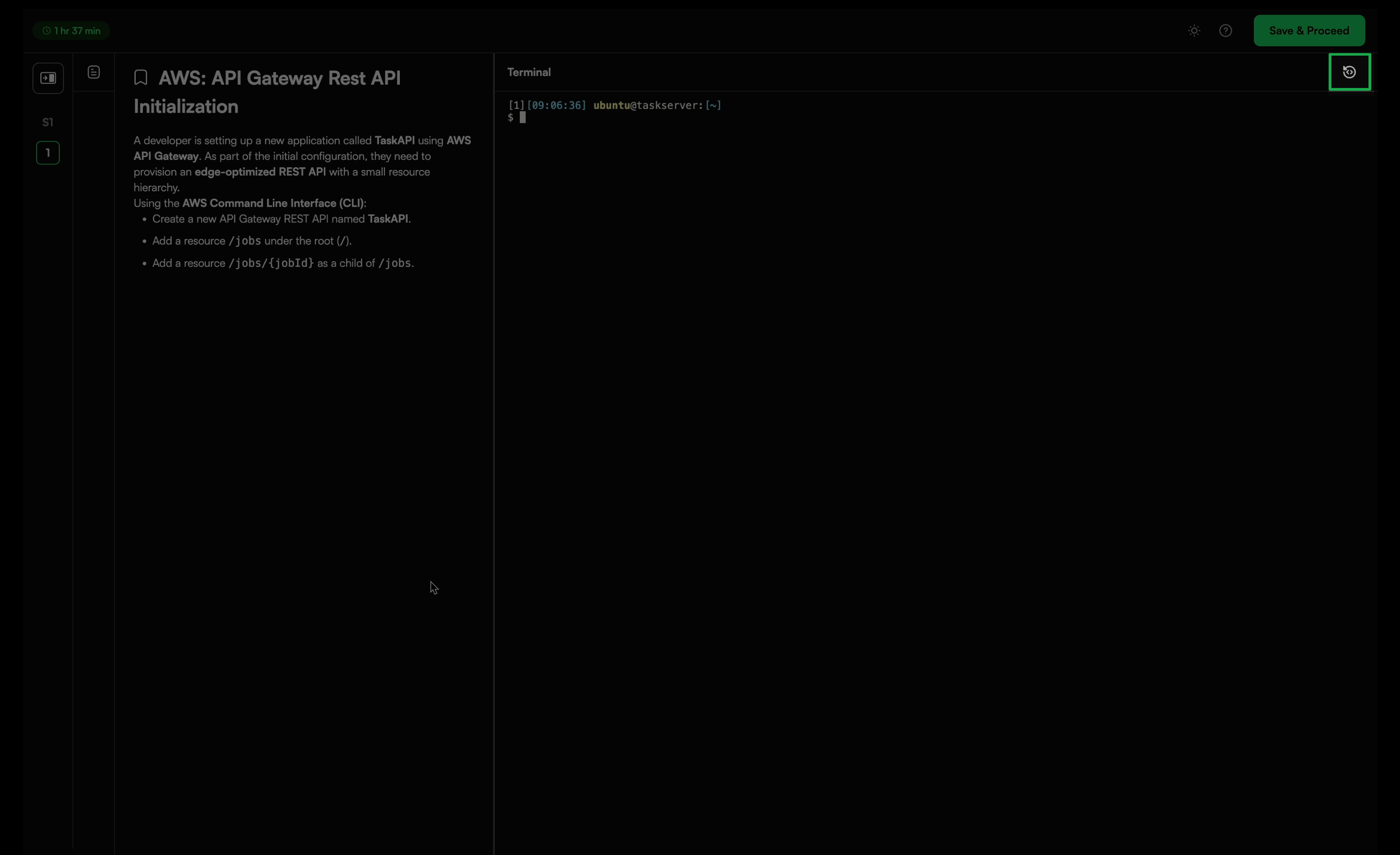Reset the terminal session icon
This screenshot has height=855, width=1400.
[x=1349, y=72]
